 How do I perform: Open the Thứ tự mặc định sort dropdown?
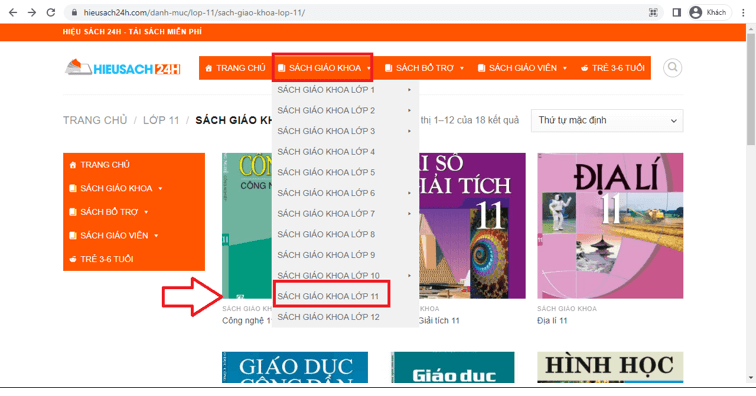[x=607, y=121]
